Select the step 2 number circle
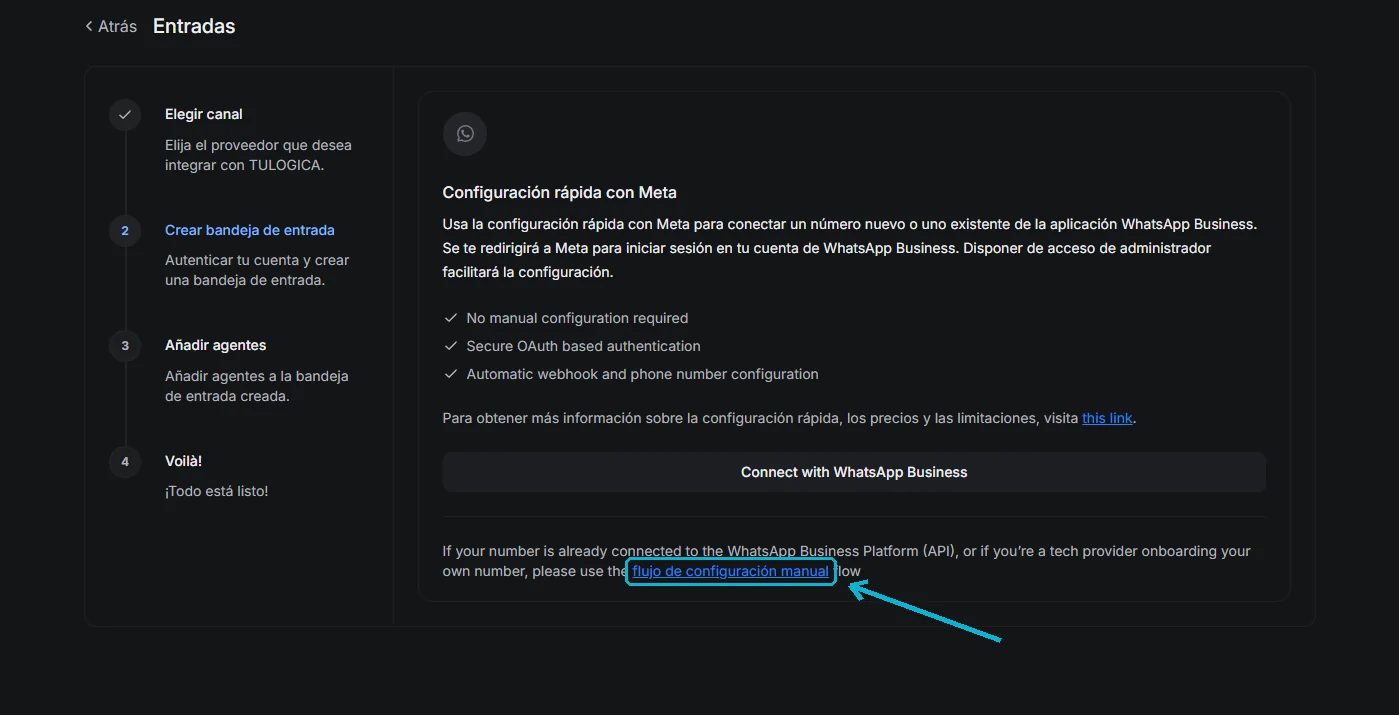This screenshot has height=715, width=1399. (x=125, y=230)
